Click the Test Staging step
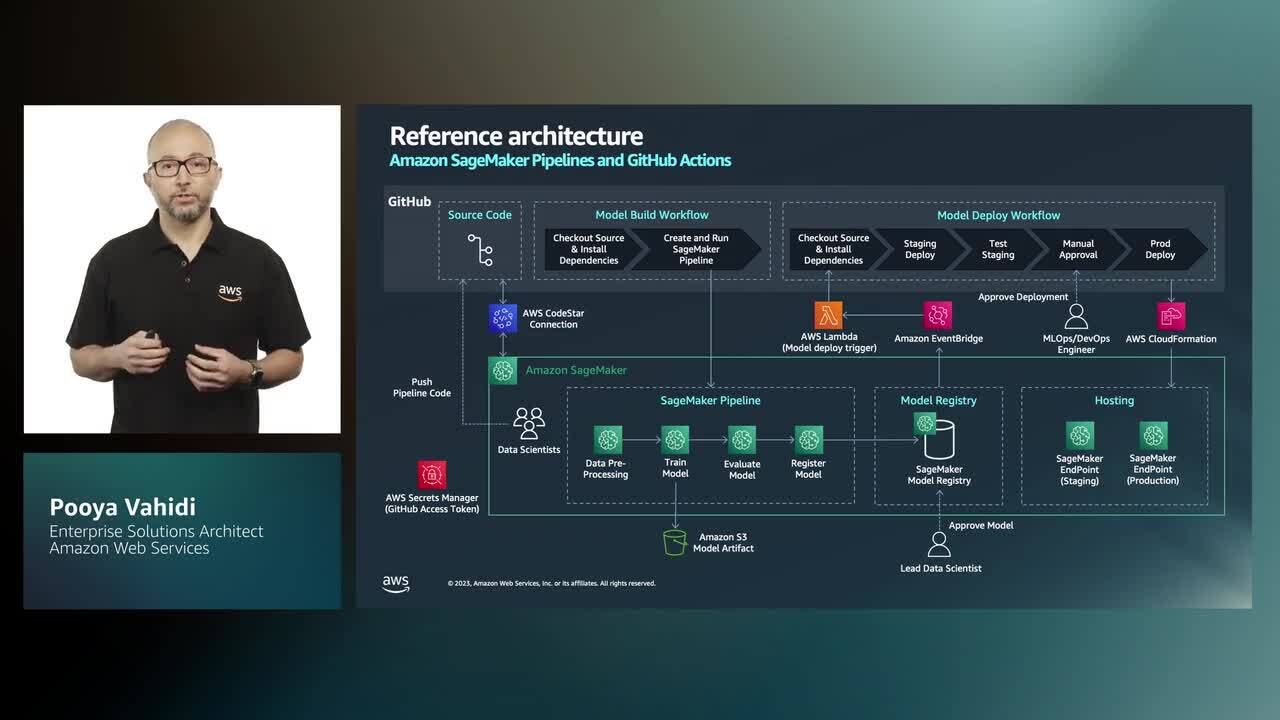This screenshot has width=1280, height=720. 998,249
